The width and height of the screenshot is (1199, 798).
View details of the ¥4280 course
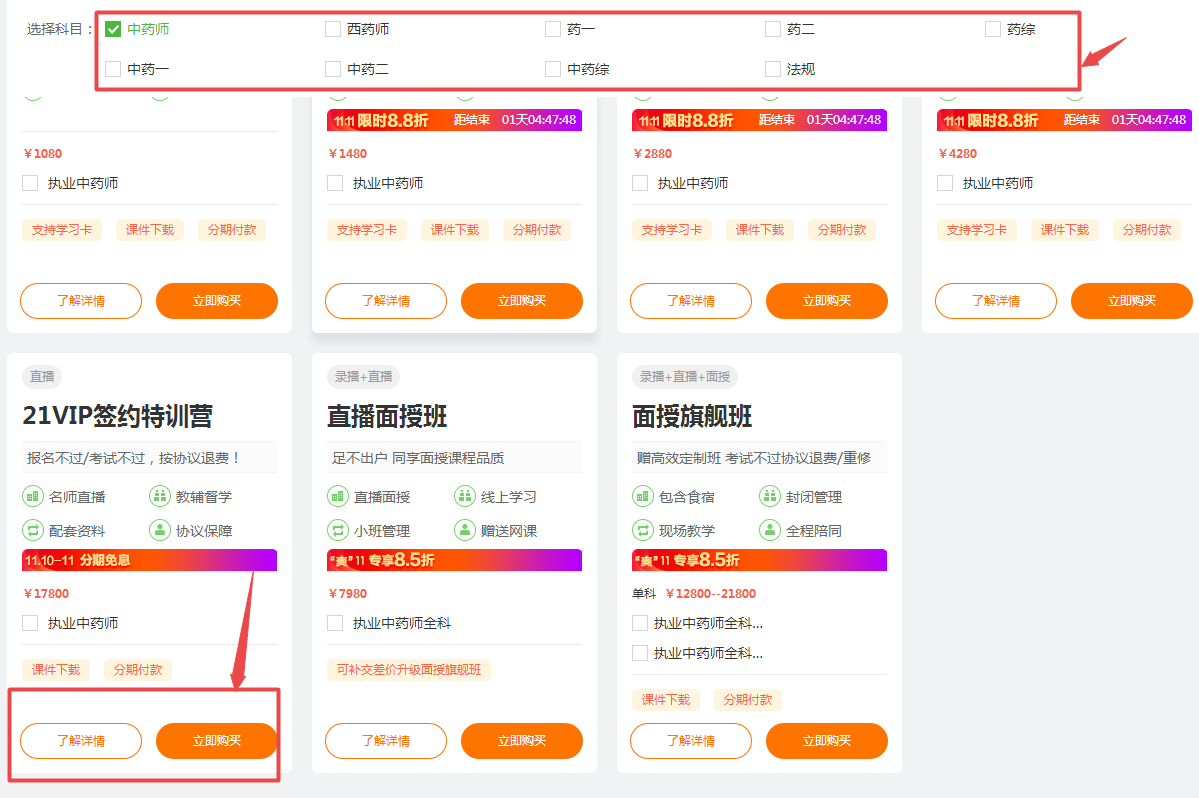[x=996, y=301]
